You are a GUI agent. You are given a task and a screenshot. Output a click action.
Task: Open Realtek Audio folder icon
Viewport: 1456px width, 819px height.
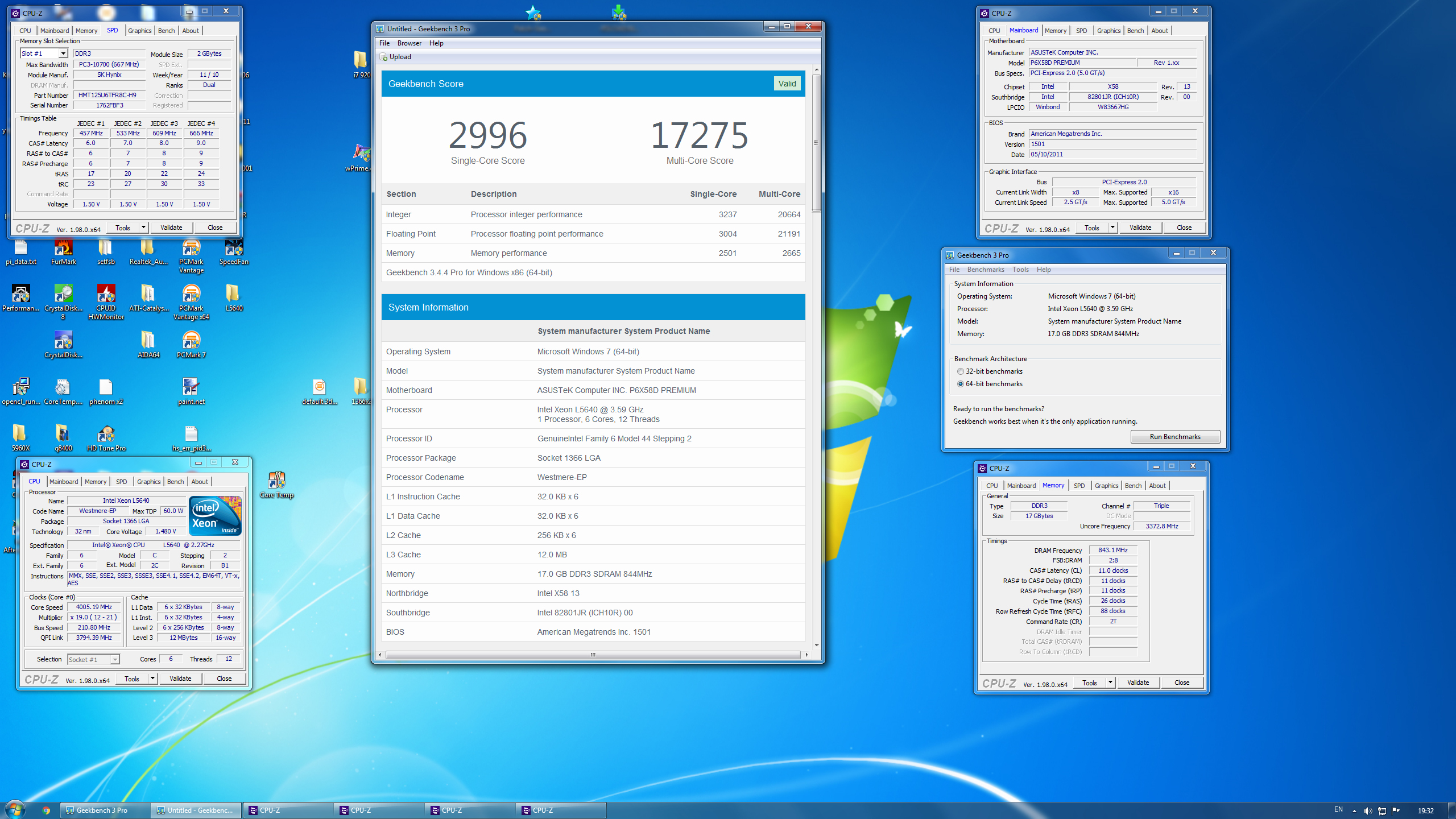pyautogui.click(x=148, y=252)
